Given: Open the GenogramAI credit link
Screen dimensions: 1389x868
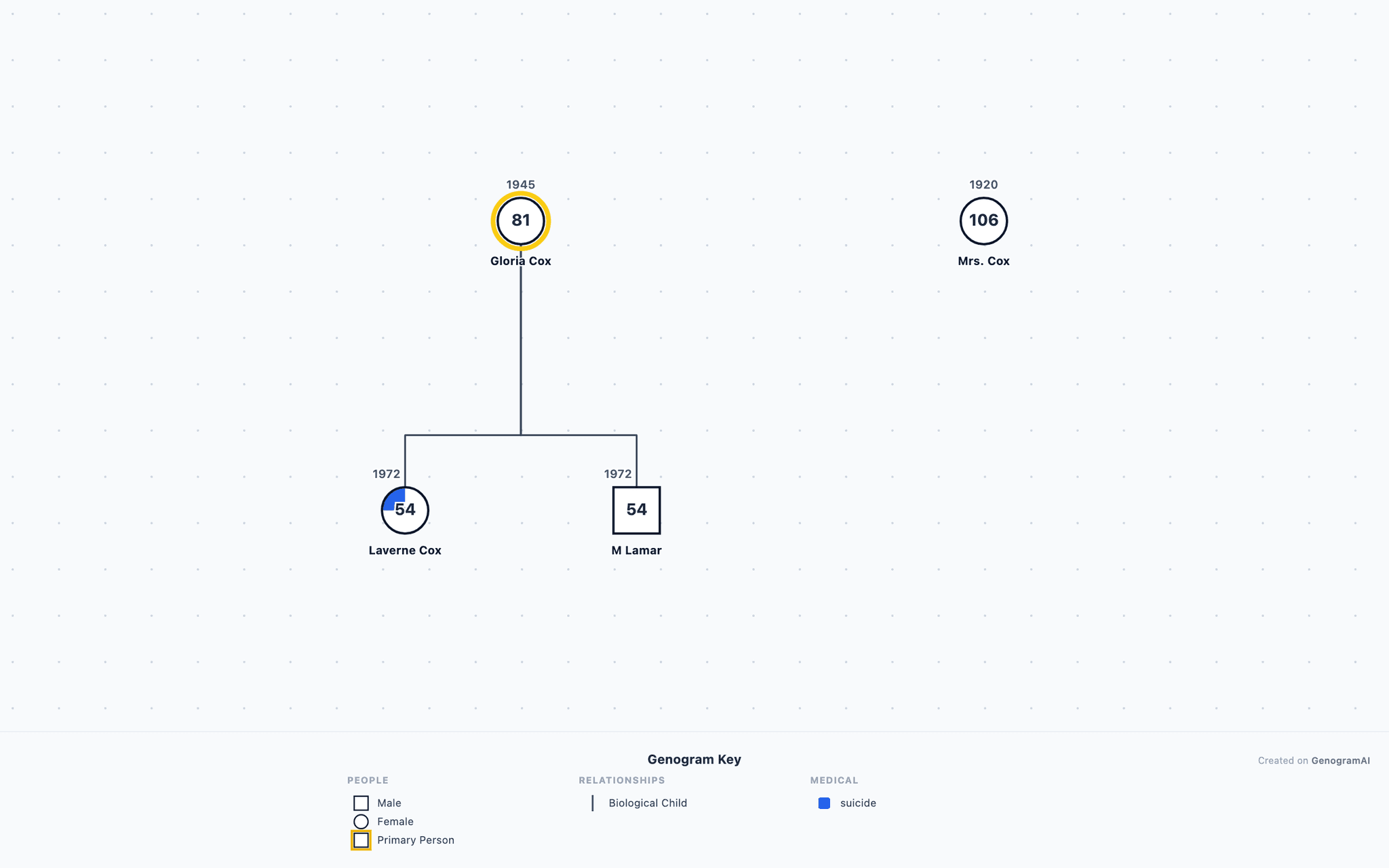Looking at the screenshot, I should pos(1340,761).
